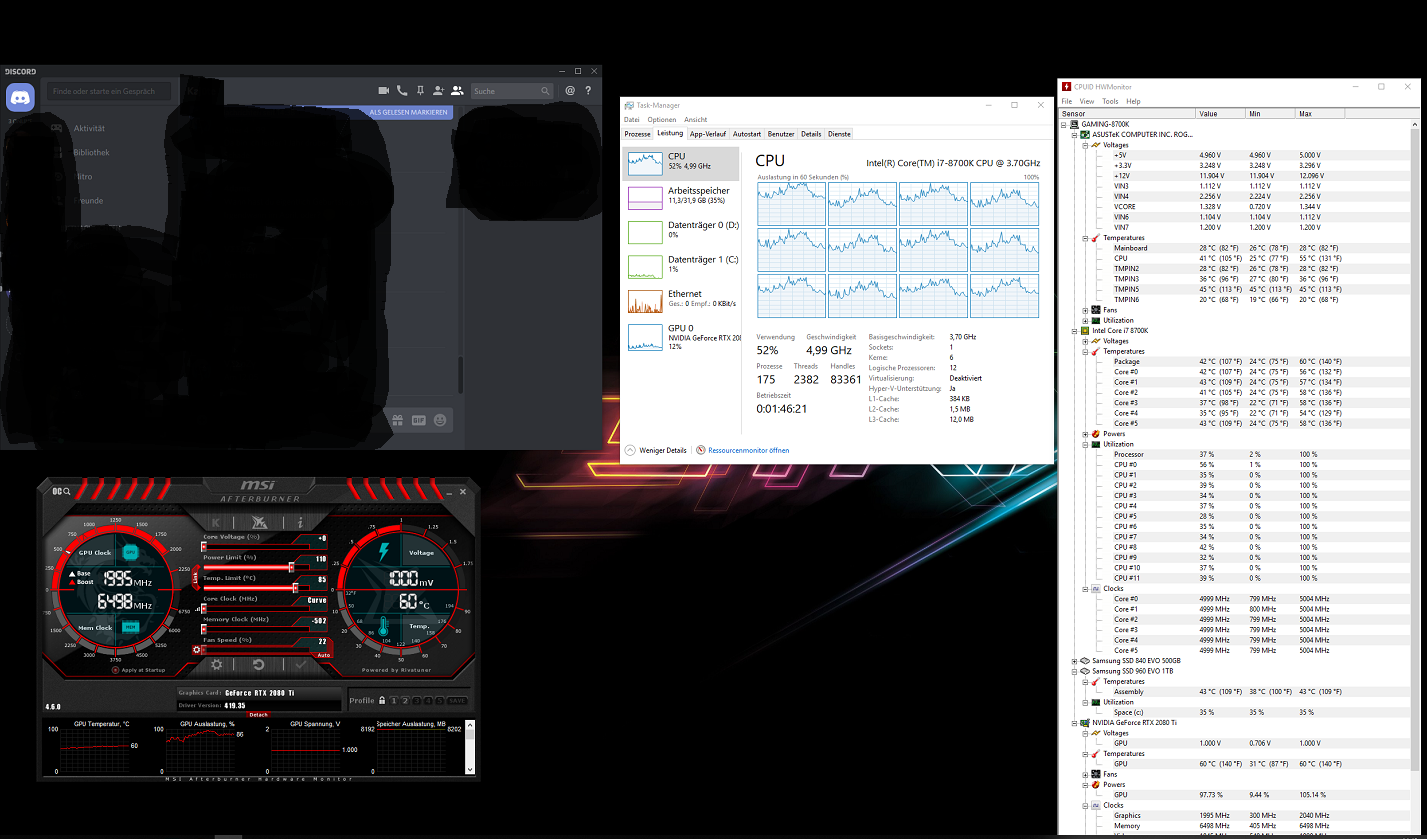
Task: Open Afterburner information i icon
Action: [300, 522]
